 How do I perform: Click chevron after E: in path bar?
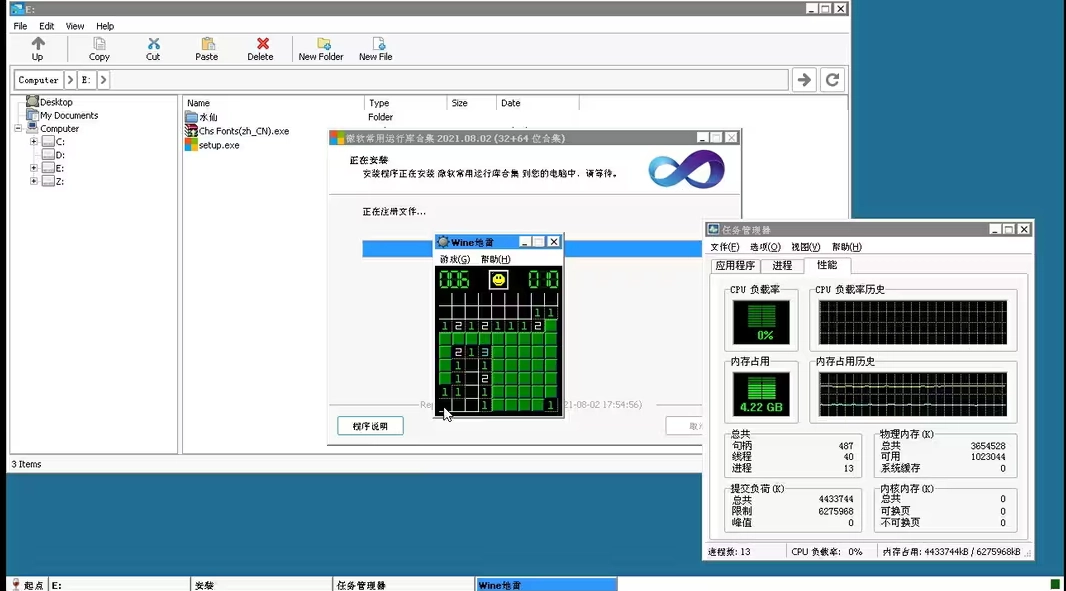tap(103, 80)
